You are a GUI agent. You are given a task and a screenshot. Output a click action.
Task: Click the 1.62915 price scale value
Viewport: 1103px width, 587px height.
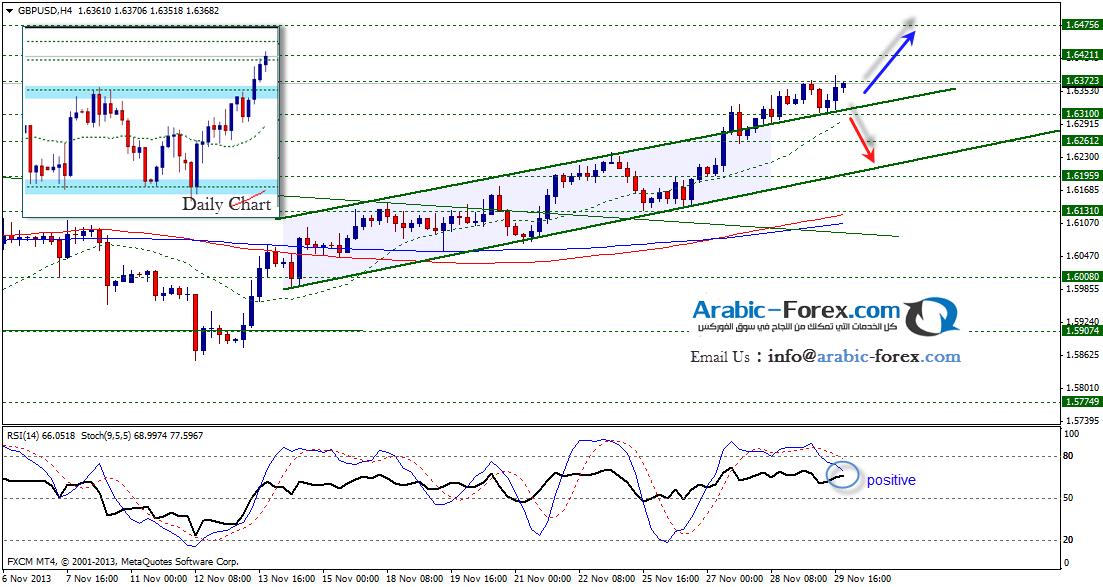point(1082,123)
